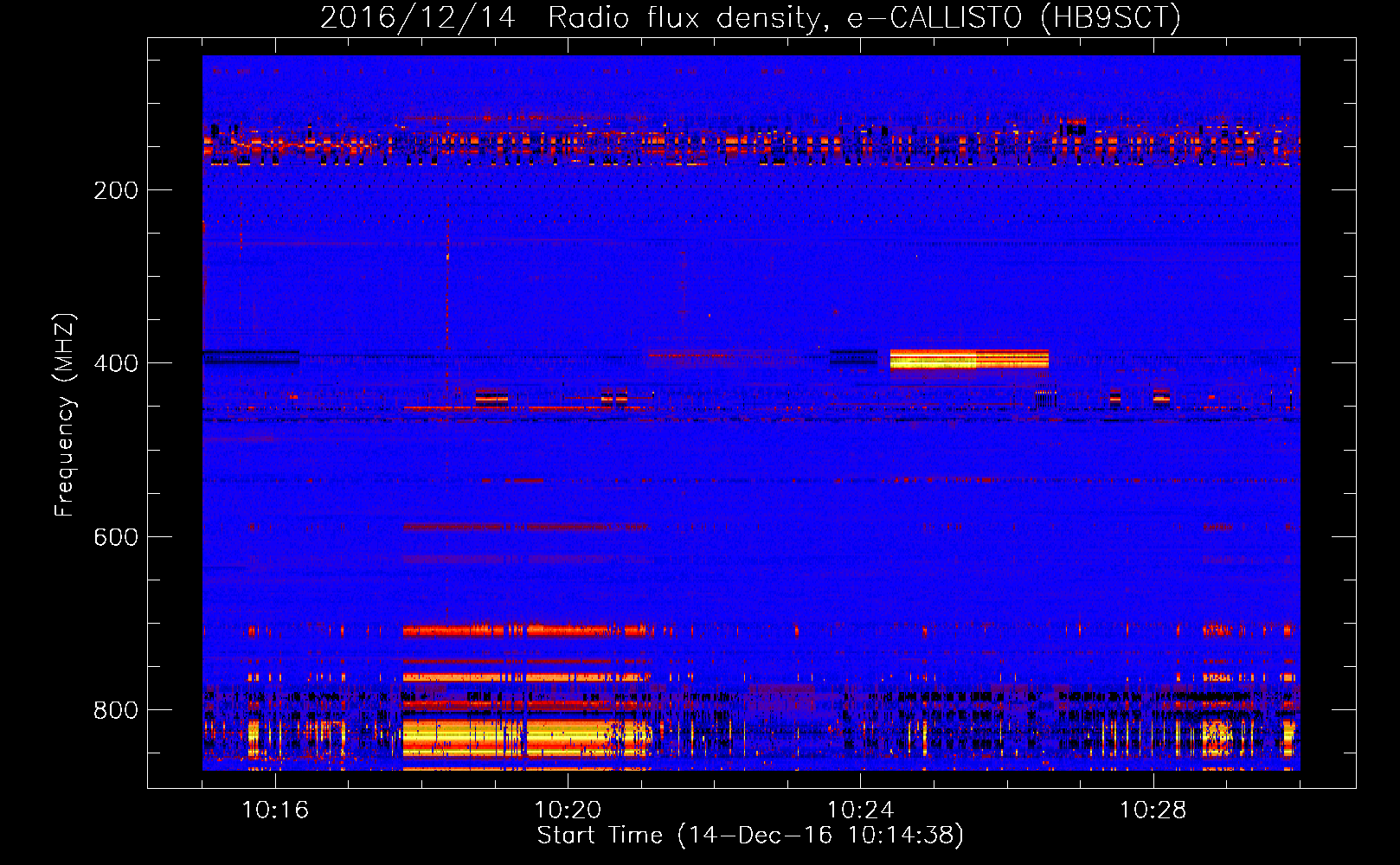Click the "Start Time (14-Dec-16 10:14:38)" label

[x=750, y=836]
